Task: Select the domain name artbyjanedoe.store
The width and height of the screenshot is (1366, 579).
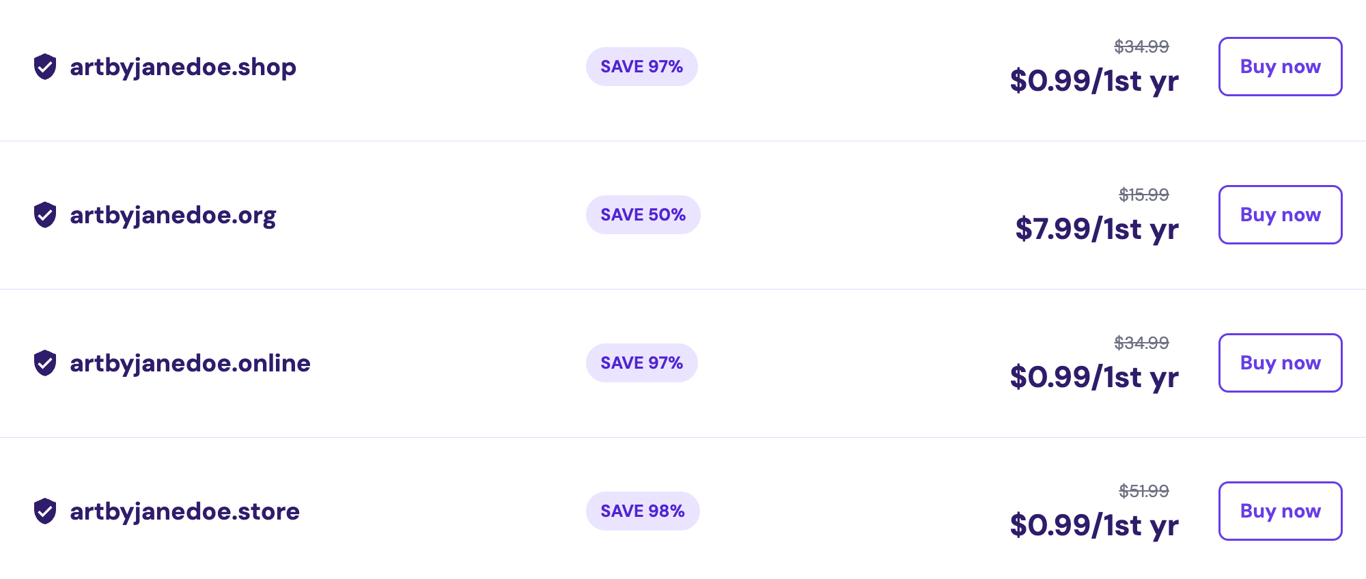Action: tap(184, 511)
